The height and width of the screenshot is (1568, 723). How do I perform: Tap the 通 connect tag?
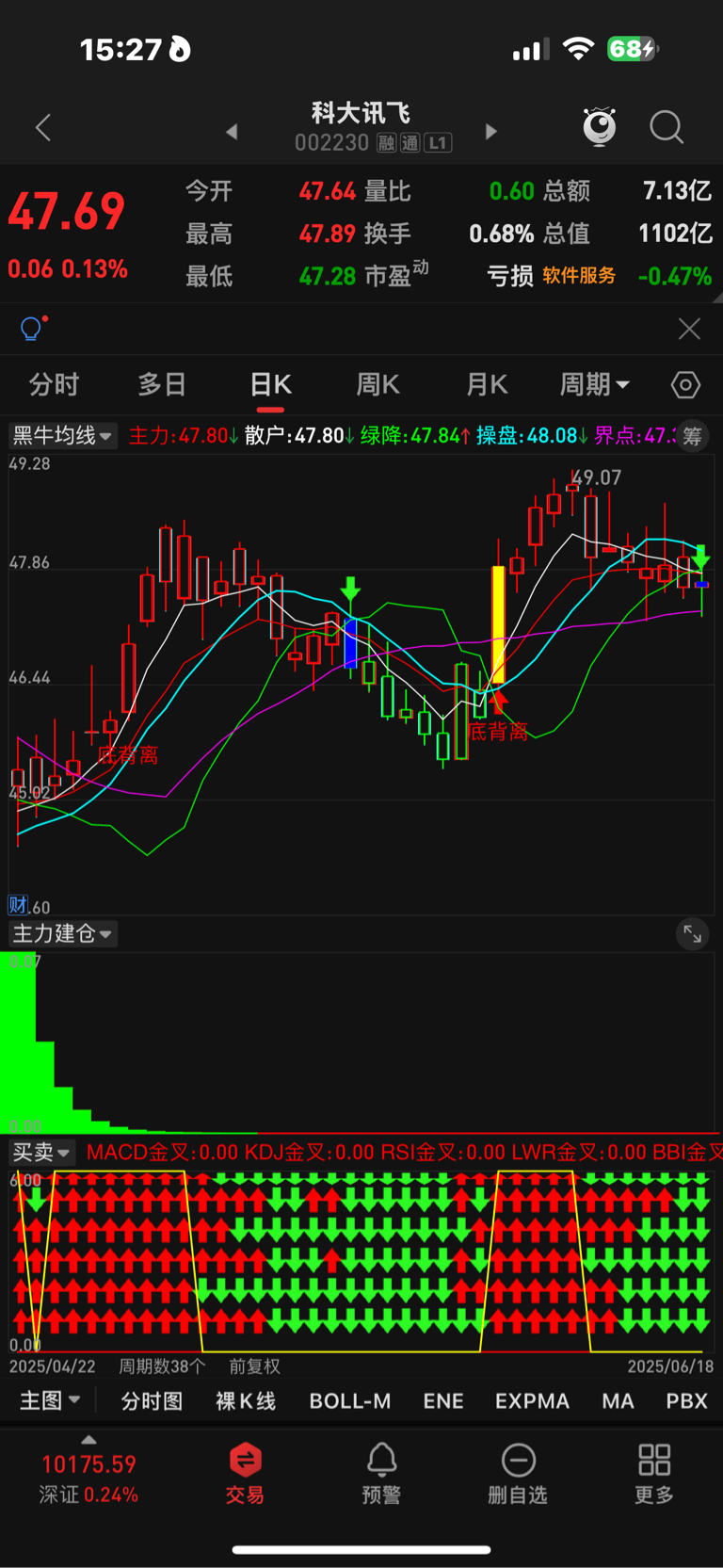click(410, 143)
